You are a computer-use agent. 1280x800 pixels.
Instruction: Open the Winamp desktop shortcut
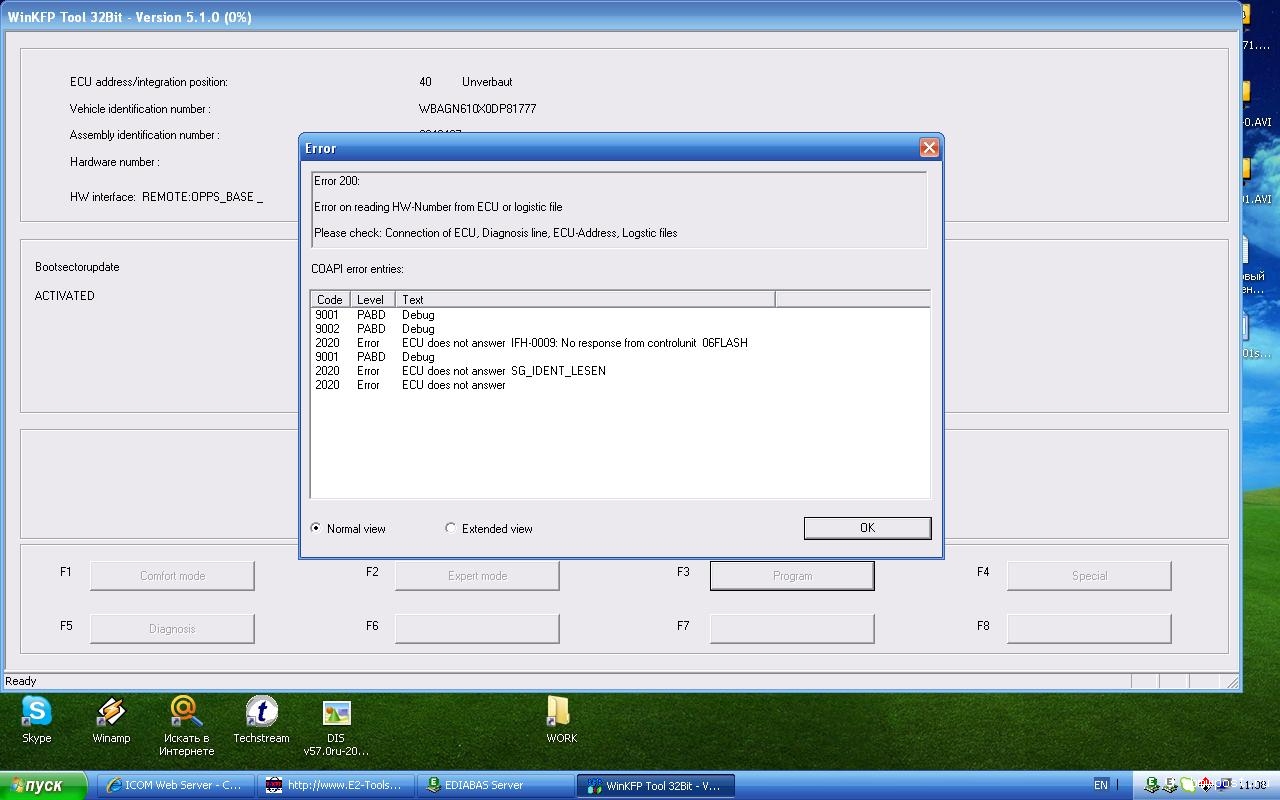coord(111,713)
